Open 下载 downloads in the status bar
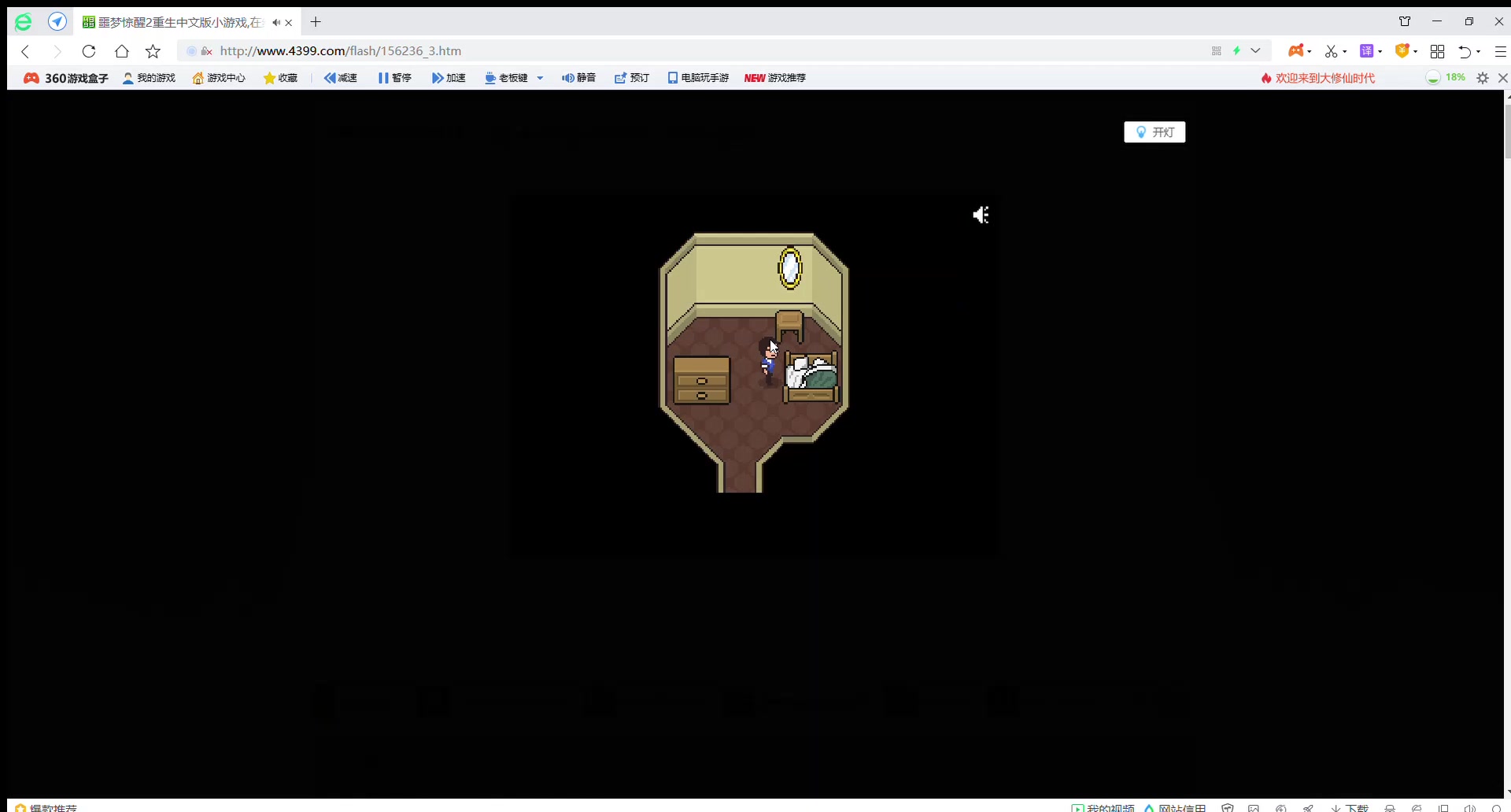The width and height of the screenshot is (1511, 812). tap(1350, 807)
